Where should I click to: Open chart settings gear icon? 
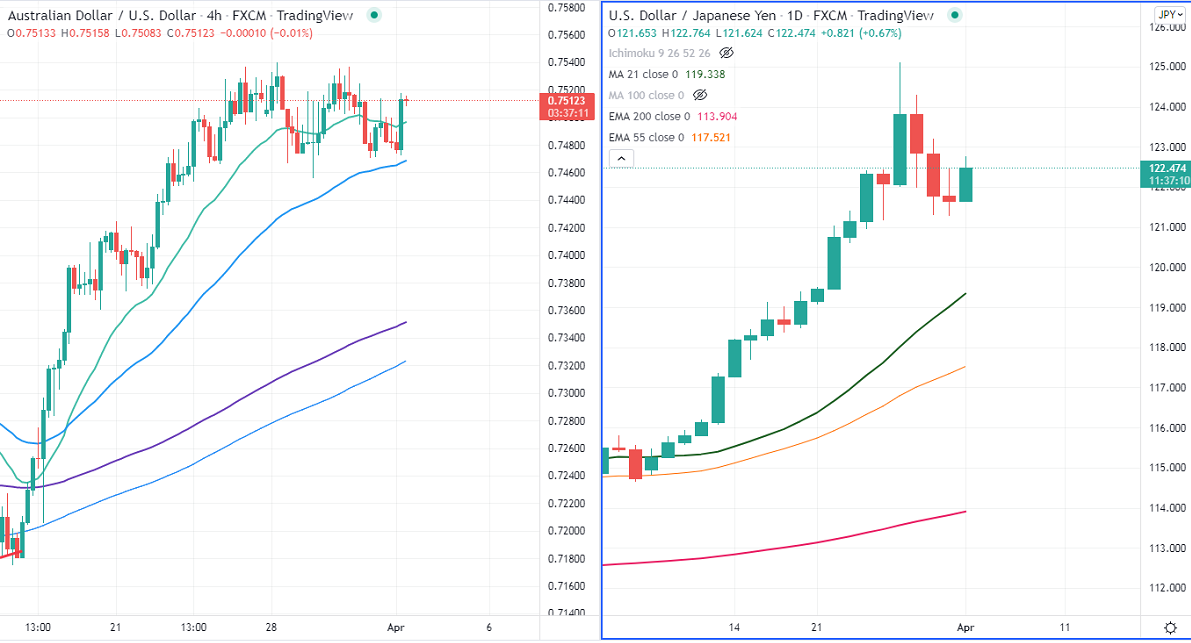[1170, 627]
